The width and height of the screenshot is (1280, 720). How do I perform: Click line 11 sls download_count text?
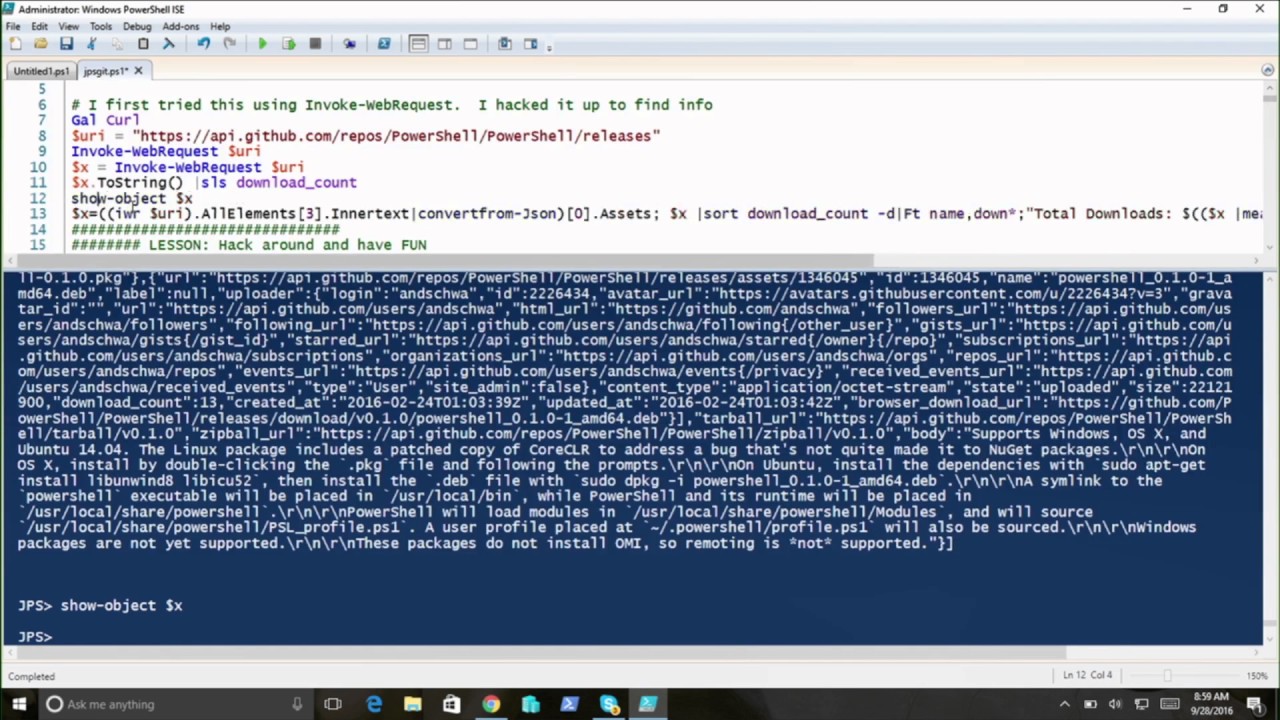[x=279, y=182]
